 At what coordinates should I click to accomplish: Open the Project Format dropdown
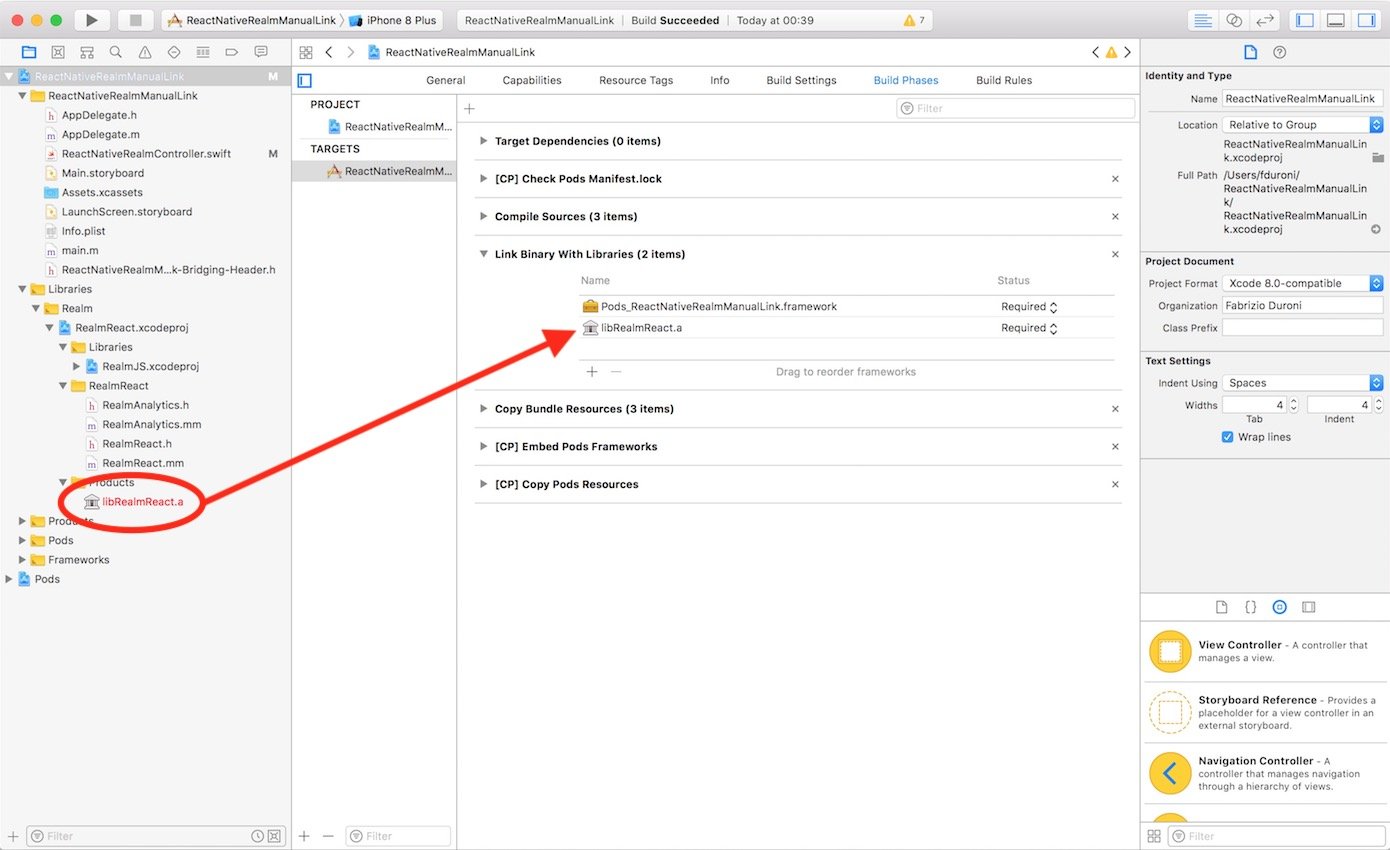(1303, 283)
